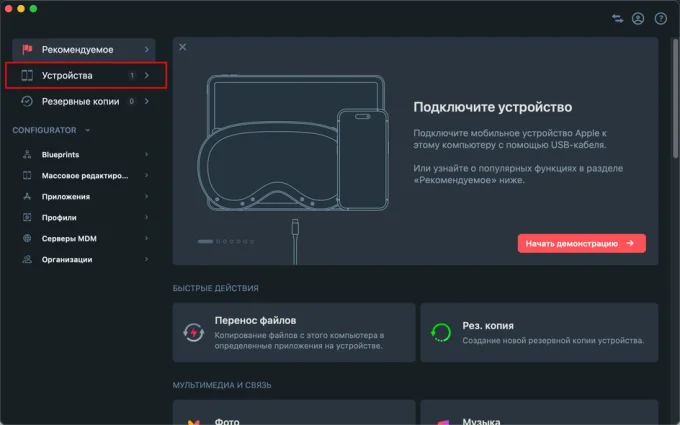Open the Рез. копия quick action card

(x=539, y=333)
